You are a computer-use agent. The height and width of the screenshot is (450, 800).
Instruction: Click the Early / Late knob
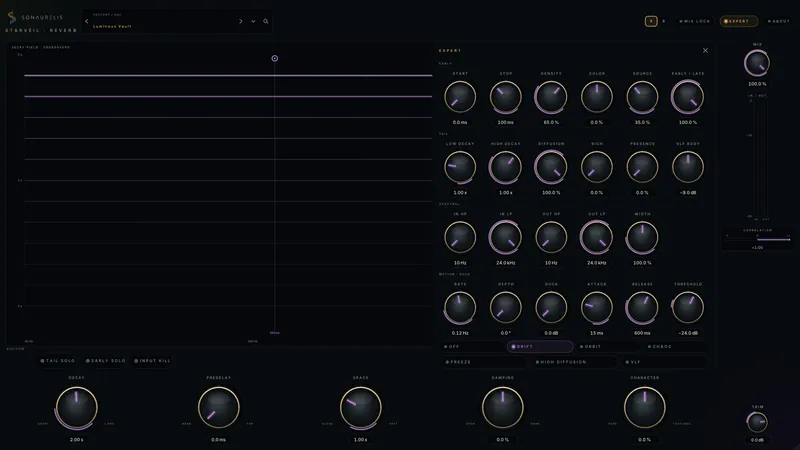coord(688,97)
